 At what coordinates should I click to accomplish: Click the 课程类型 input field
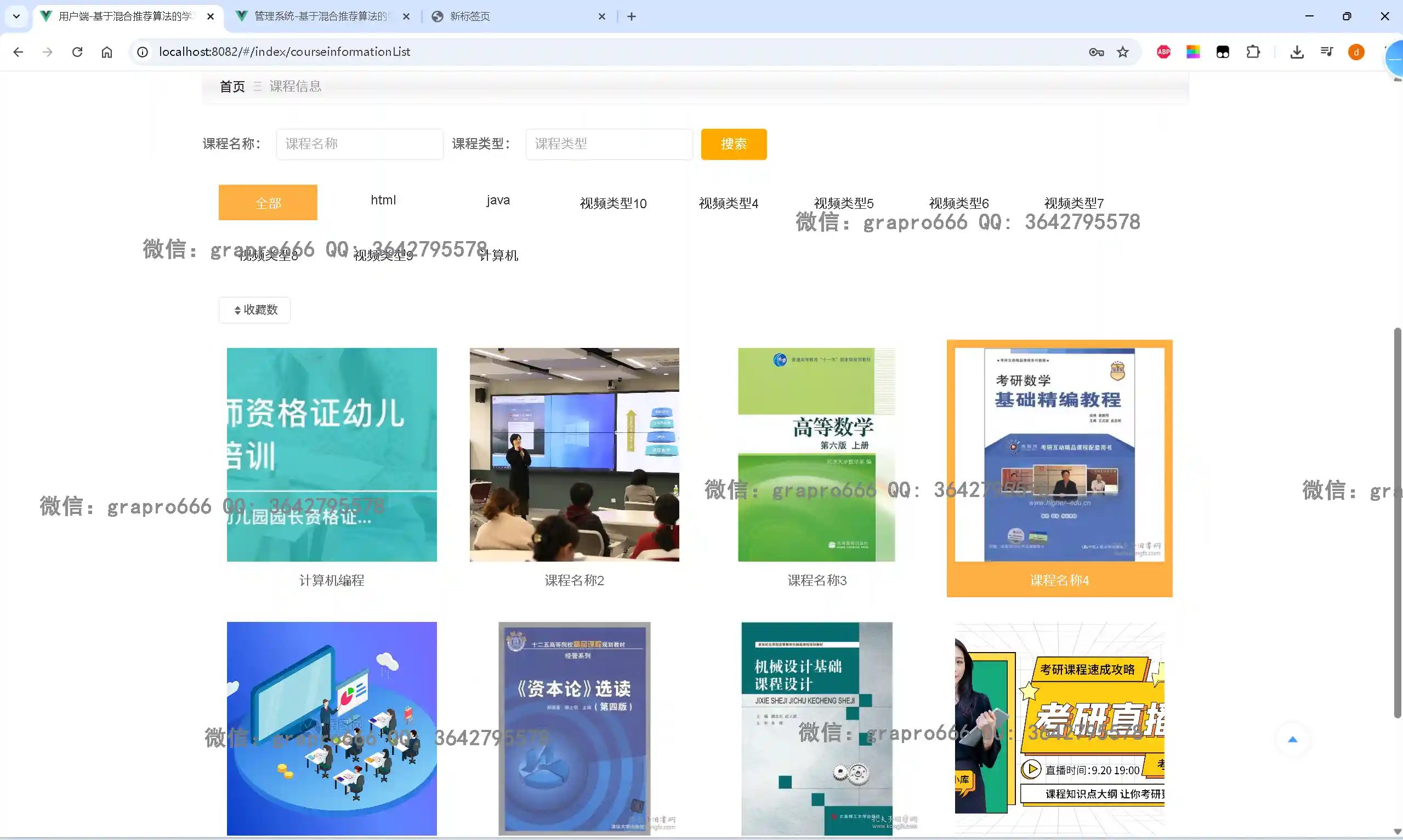[609, 144]
